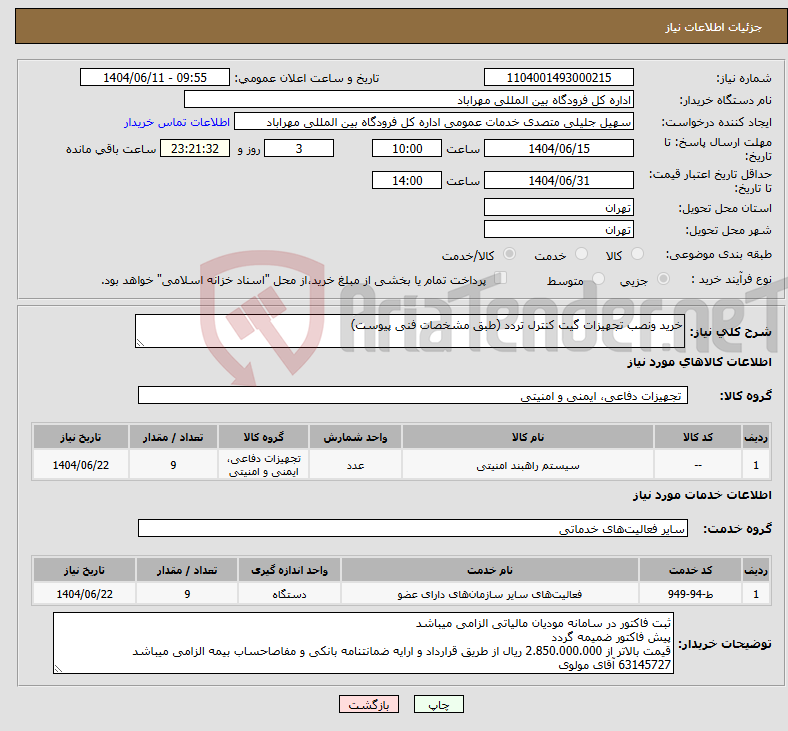Click the need number field 1104001493000215
The image size is (788, 731).
558,78
